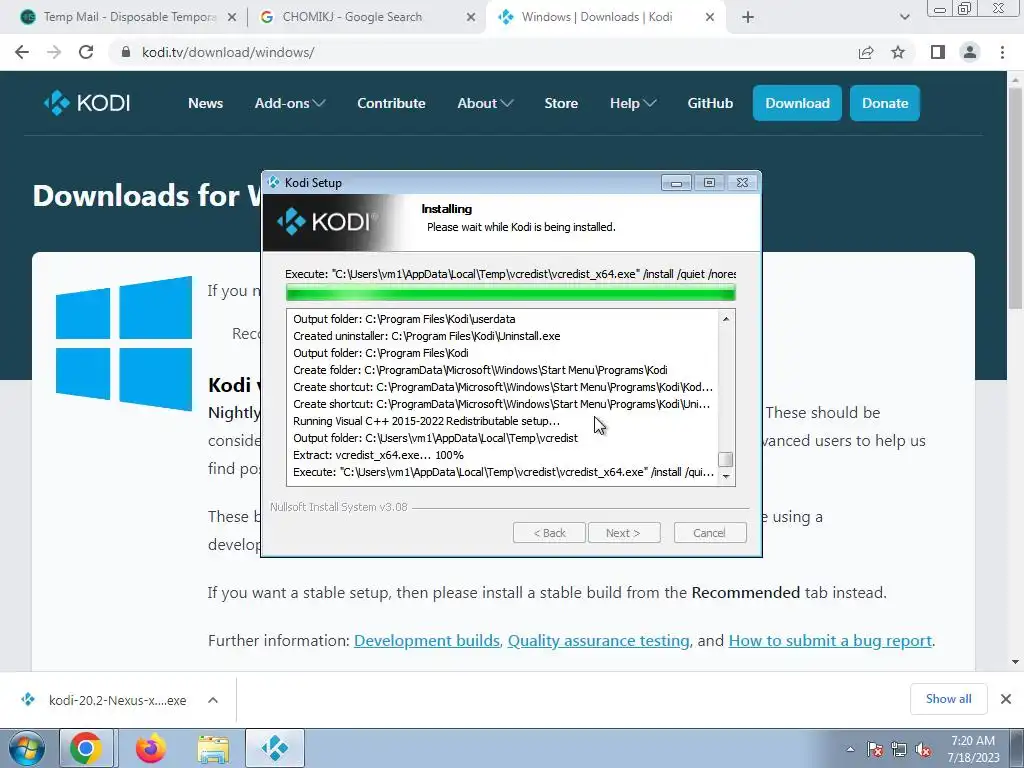The width and height of the screenshot is (1024, 768).
Task: Click the address bar URL field
Action: click(483, 52)
